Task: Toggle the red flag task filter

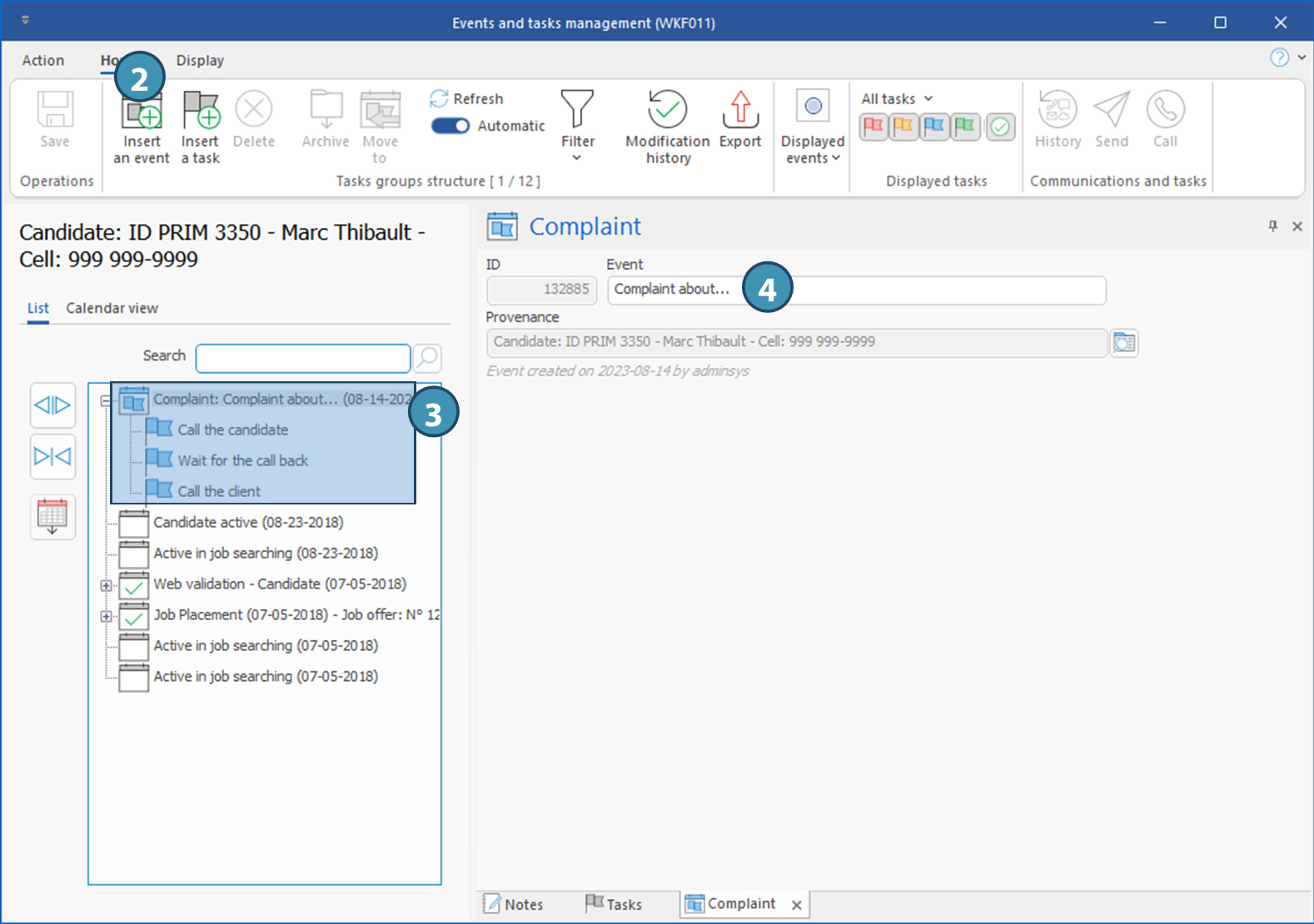Action: tap(873, 127)
